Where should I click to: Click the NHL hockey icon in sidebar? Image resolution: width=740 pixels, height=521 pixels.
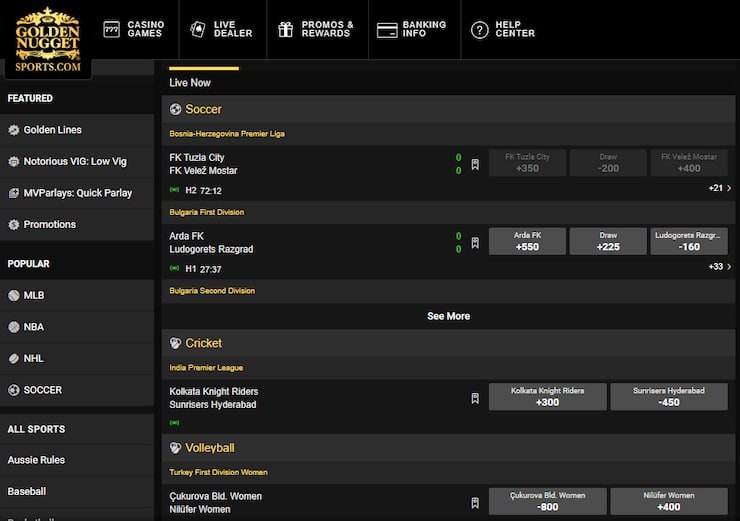(14, 359)
